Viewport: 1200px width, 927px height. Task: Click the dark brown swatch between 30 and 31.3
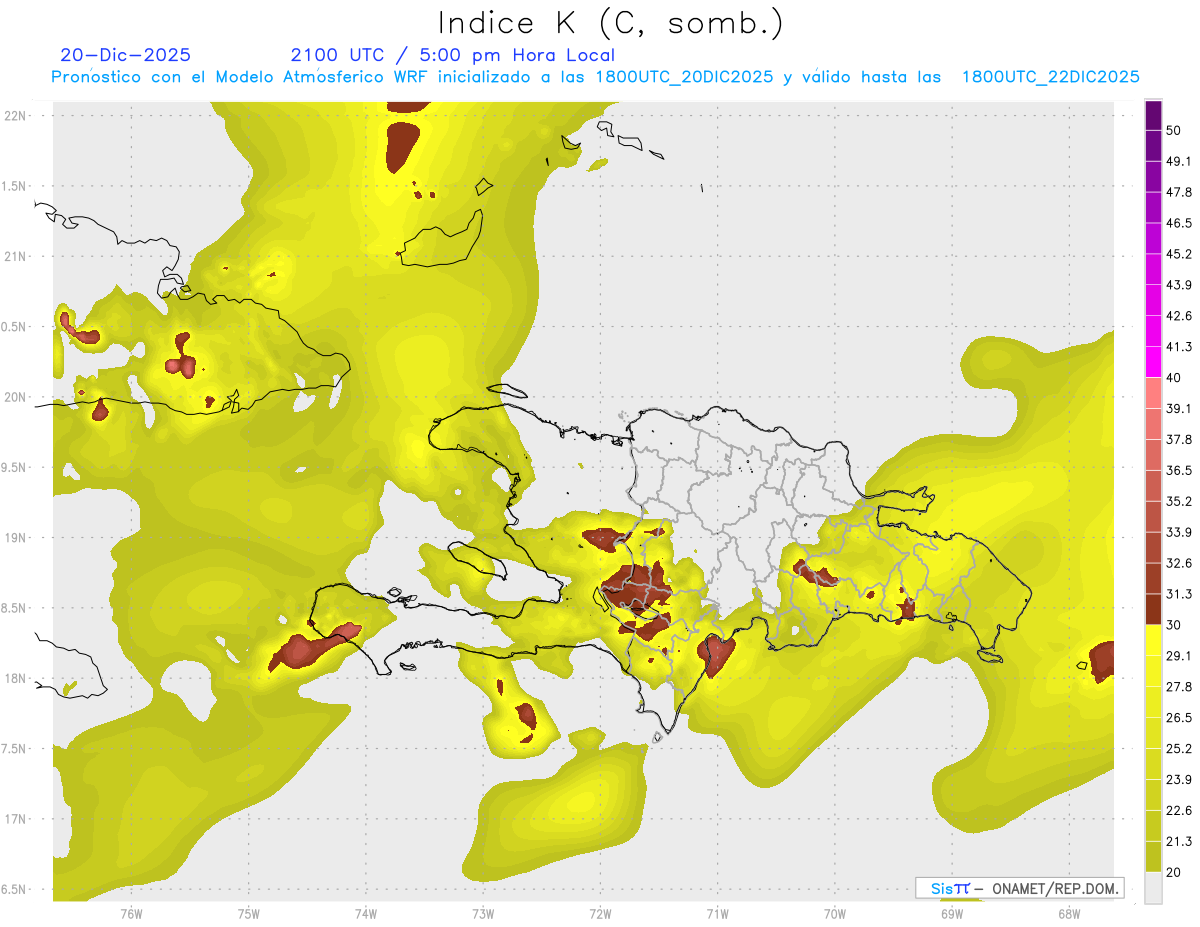pos(1153,609)
